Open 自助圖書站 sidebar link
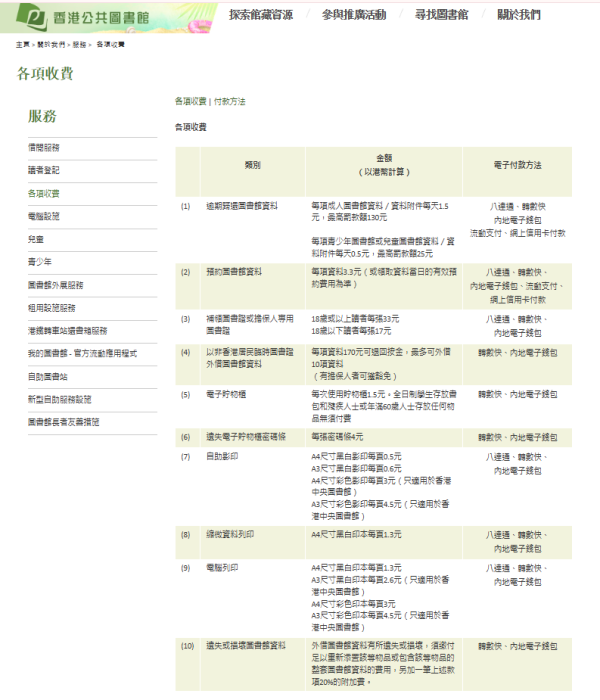This screenshot has height=700, width=600. point(48,377)
